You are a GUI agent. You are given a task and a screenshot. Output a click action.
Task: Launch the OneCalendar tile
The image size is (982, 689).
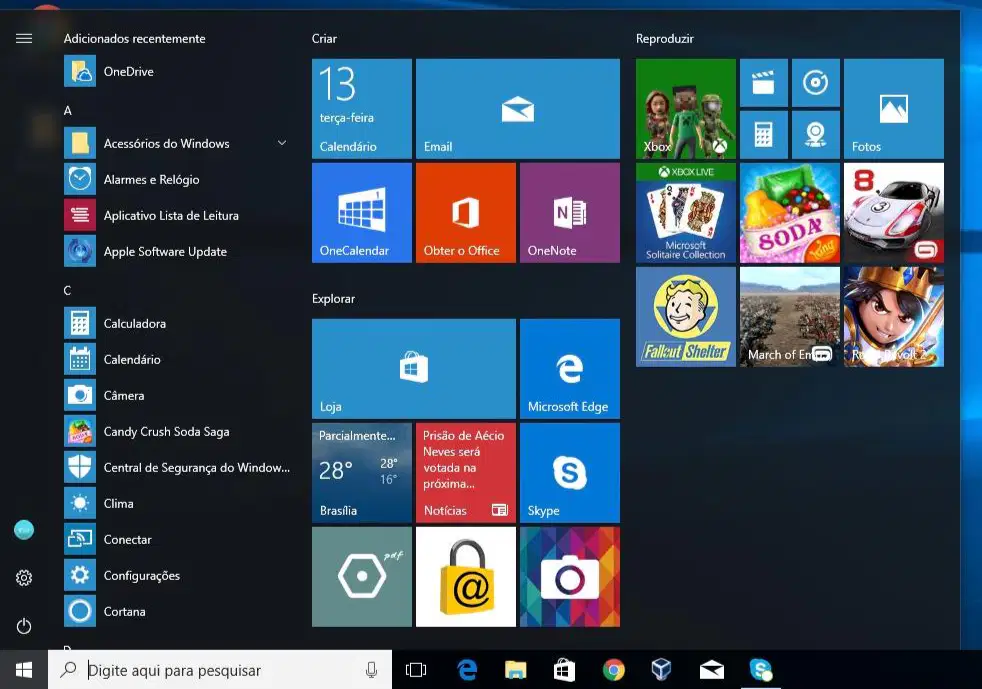tap(362, 213)
